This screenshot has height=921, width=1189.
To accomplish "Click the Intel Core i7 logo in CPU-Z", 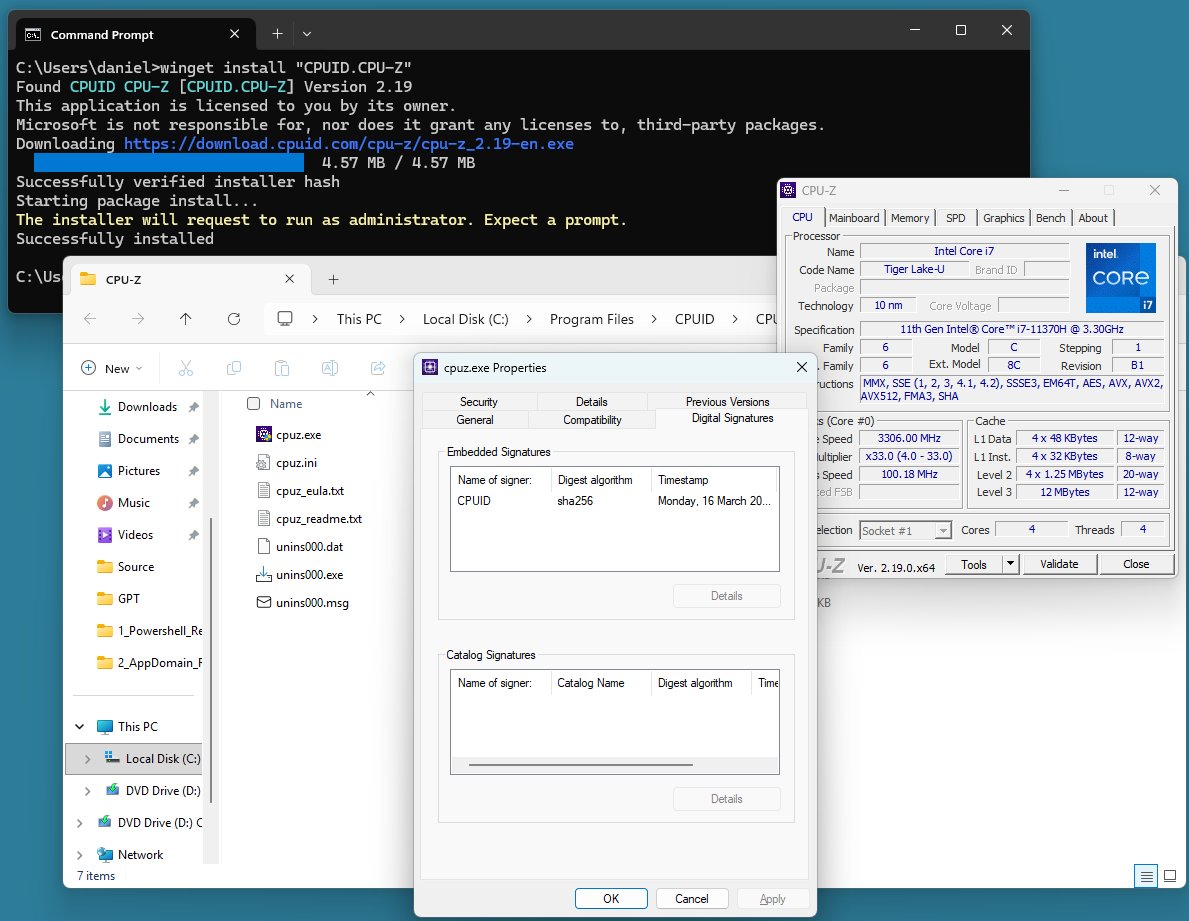I will pos(1121,277).
